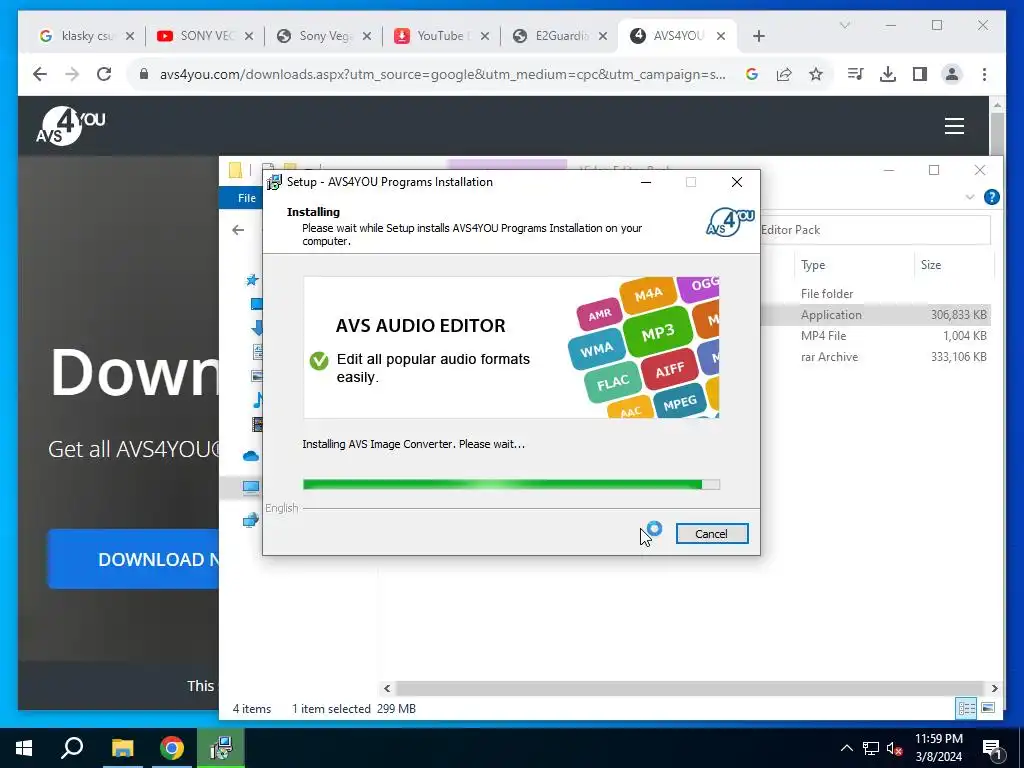Open File Explorer from taskbar
1024x768 pixels.
point(122,748)
